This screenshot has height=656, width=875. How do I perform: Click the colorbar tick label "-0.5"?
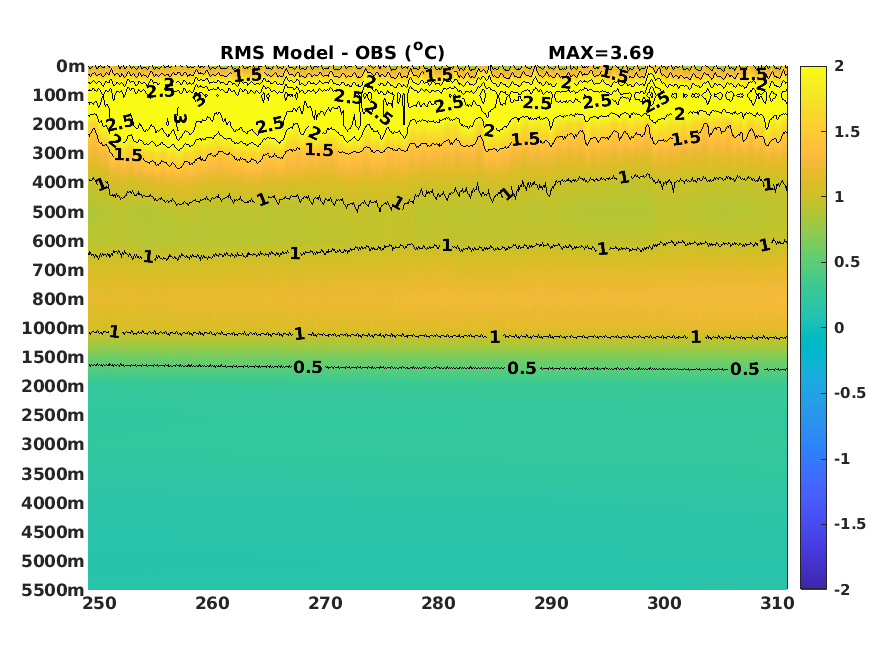coord(850,393)
